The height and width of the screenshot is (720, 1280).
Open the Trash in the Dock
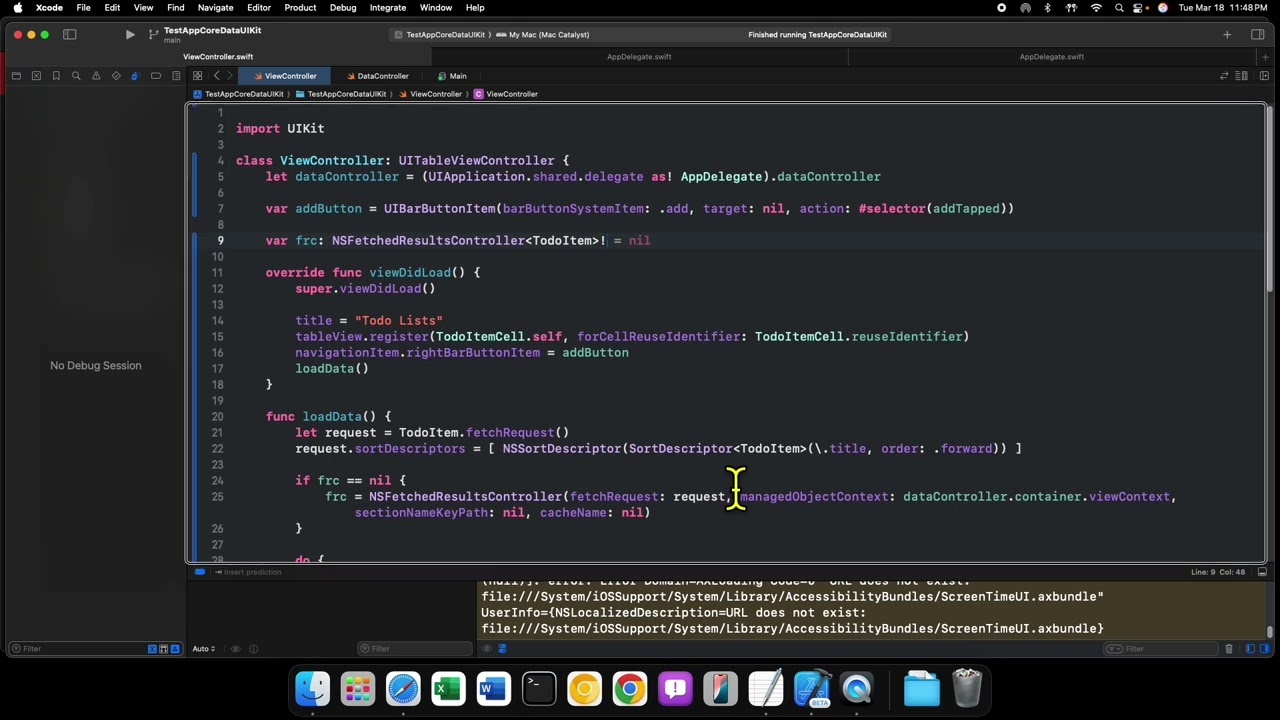point(967,689)
